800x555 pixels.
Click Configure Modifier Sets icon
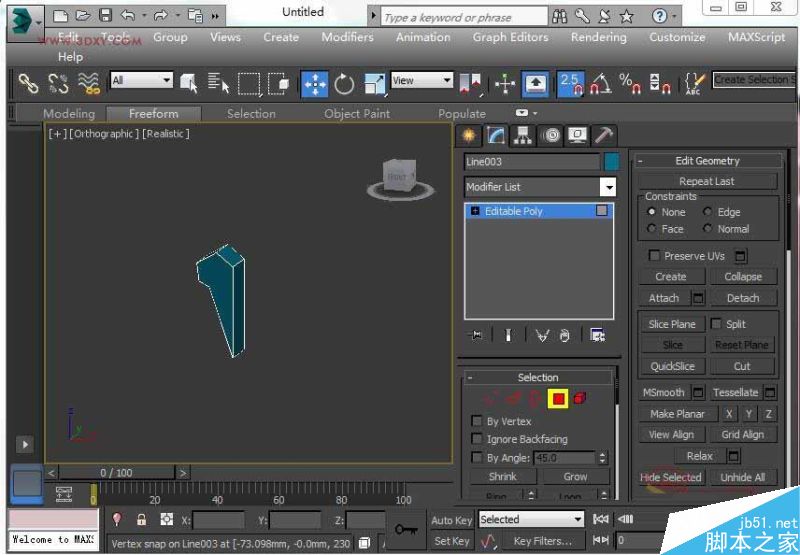pos(597,335)
